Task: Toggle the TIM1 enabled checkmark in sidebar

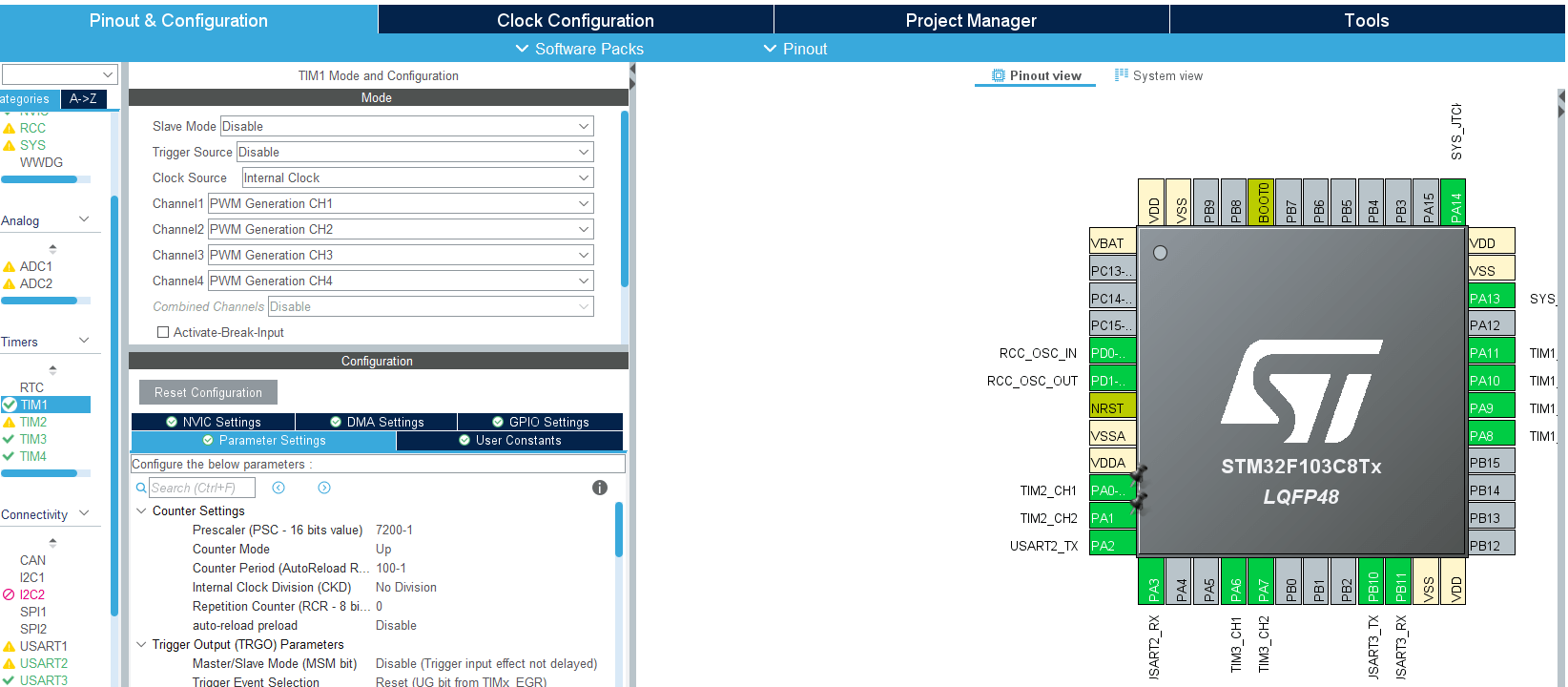Action: tap(10, 405)
